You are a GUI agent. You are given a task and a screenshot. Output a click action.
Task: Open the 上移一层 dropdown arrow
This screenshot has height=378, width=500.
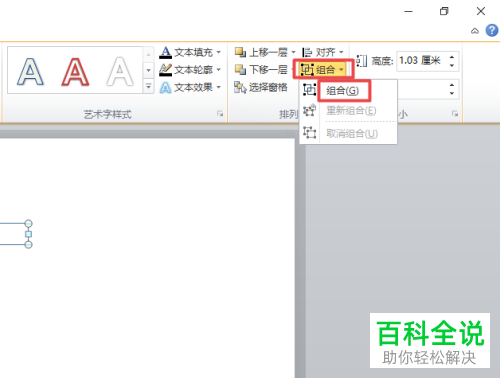click(x=293, y=52)
